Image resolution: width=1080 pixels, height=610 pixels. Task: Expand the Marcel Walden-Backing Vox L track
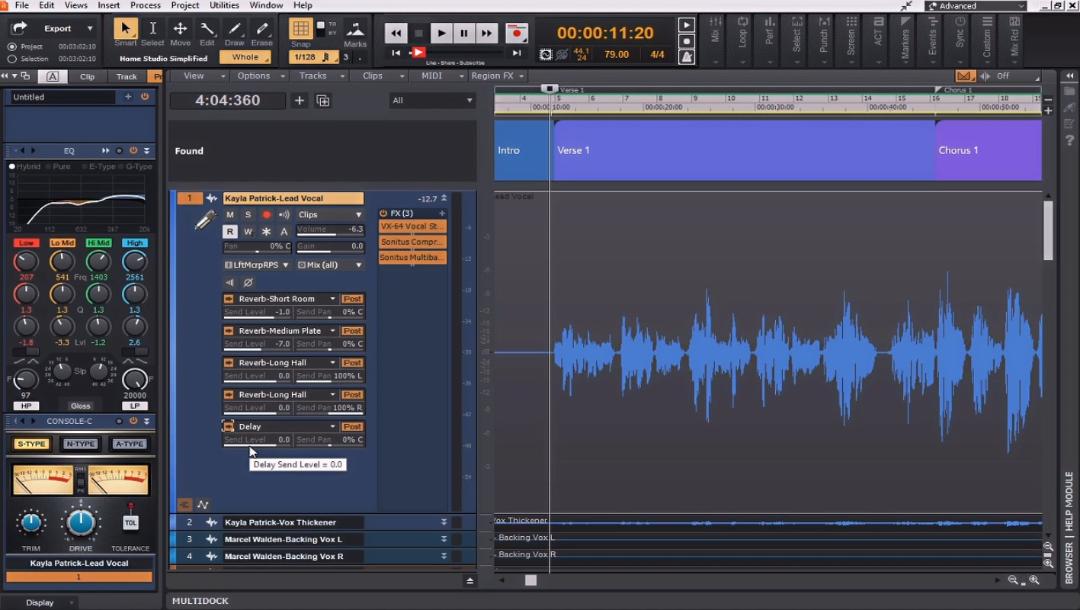[x=444, y=539]
